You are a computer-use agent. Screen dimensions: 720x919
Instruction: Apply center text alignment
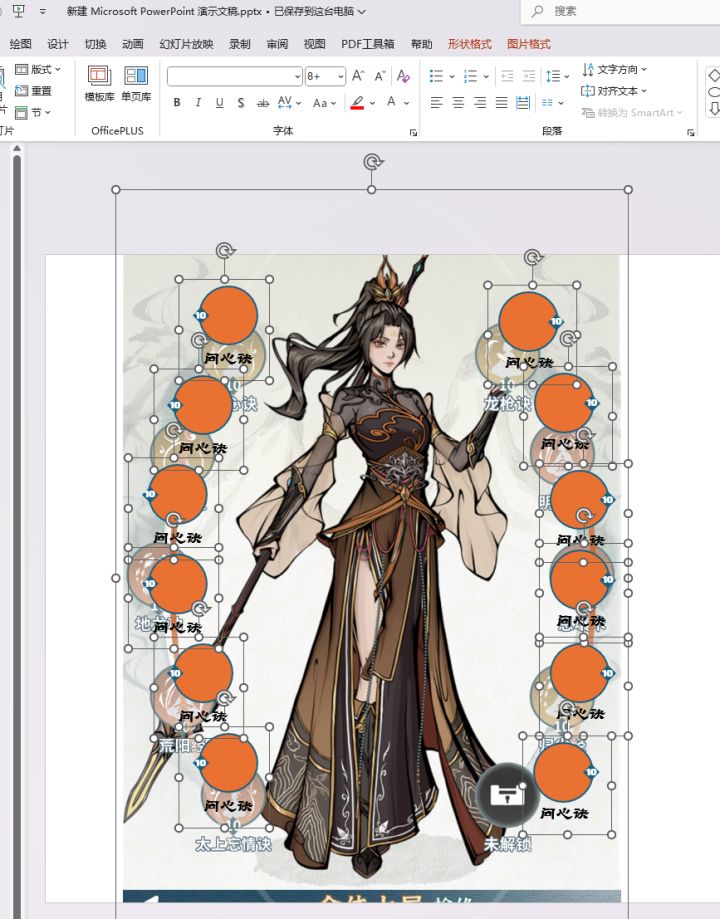click(x=458, y=102)
